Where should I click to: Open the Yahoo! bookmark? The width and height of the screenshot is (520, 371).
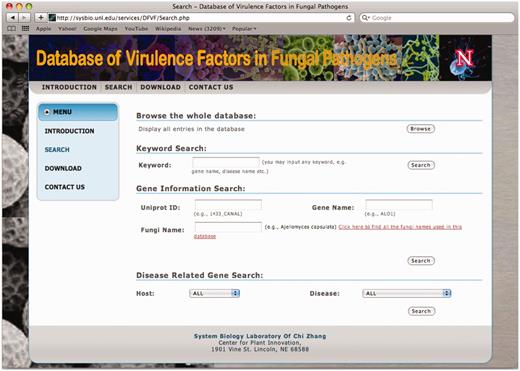[67, 29]
